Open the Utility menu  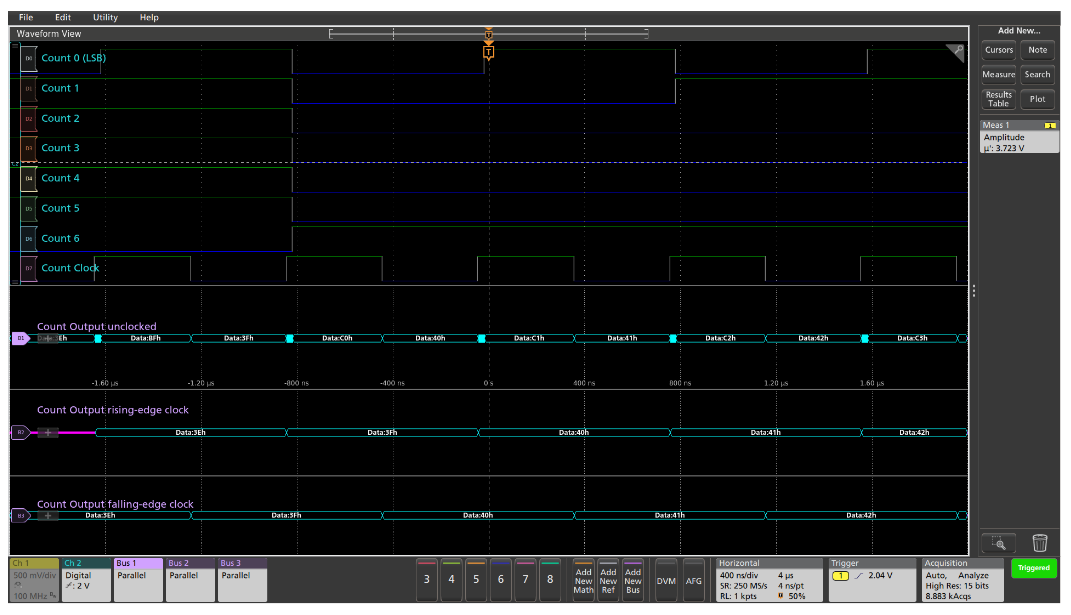pyautogui.click(x=104, y=17)
